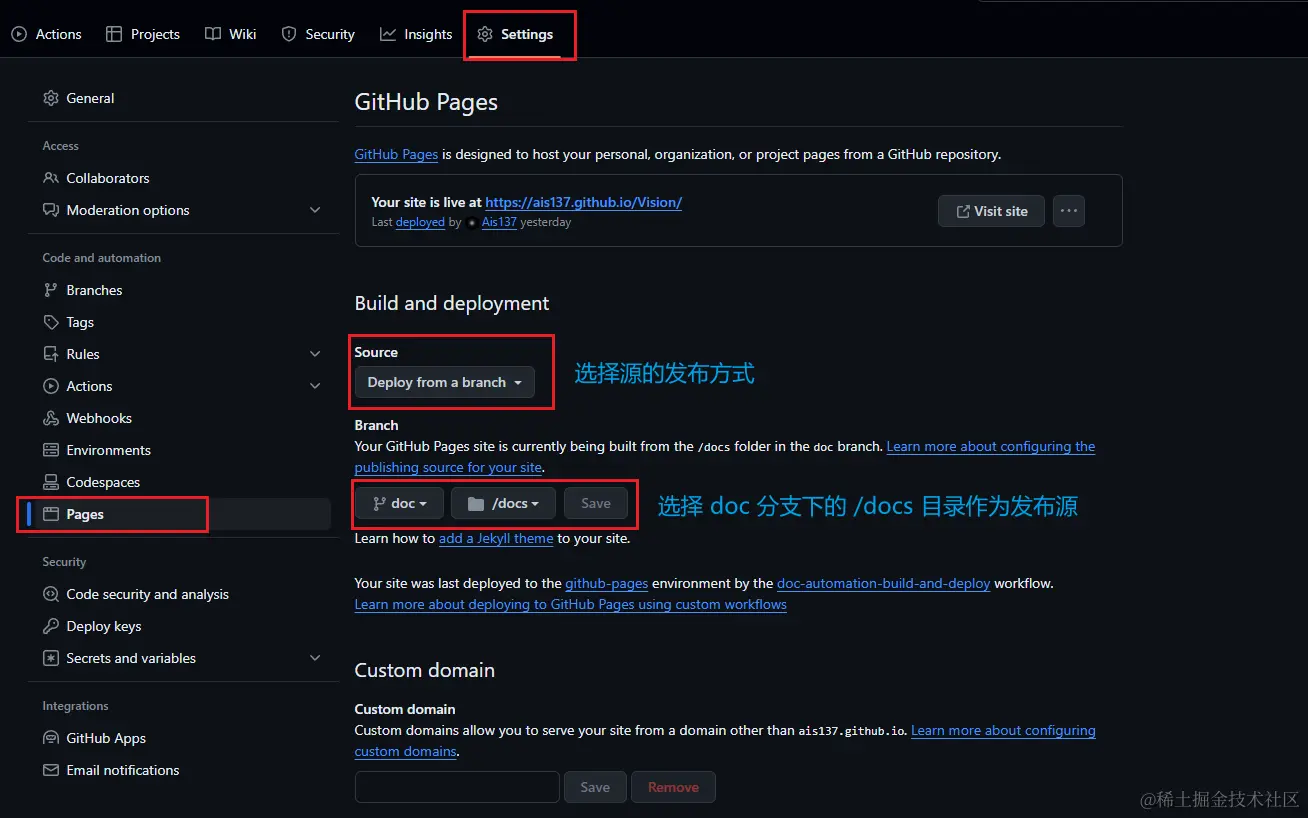The image size is (1308, 818).
Task: Click the Actions play icon in top nav
Action: click(19, 34)
